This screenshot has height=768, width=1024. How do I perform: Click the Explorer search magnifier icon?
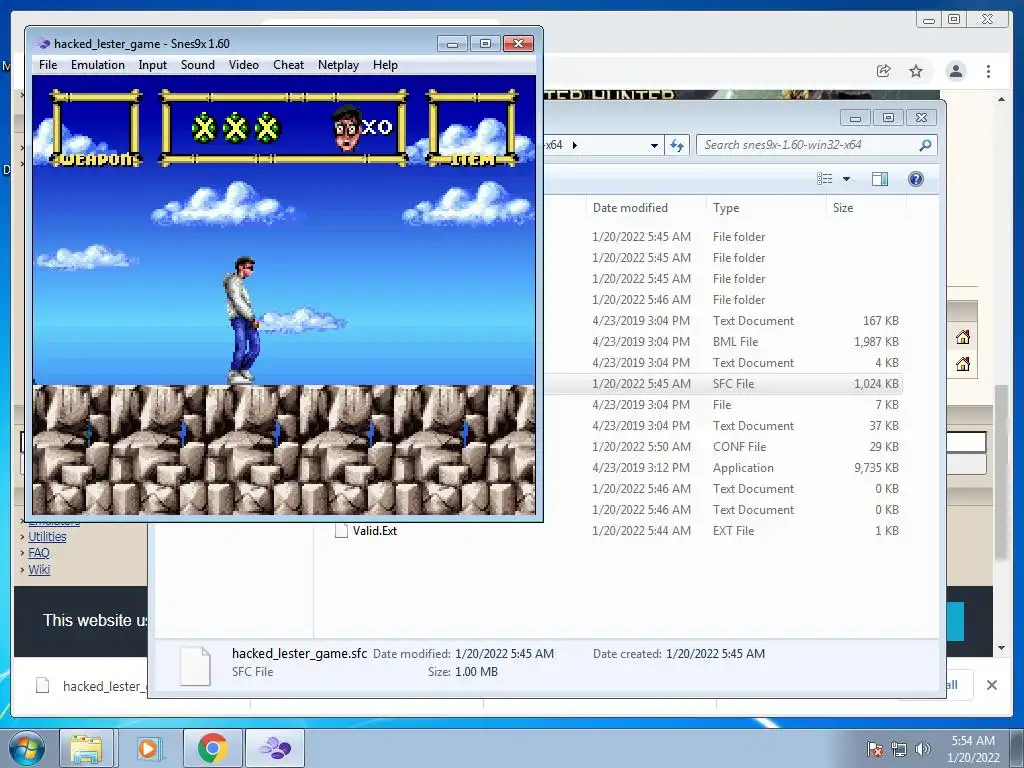tap(925, 145)
